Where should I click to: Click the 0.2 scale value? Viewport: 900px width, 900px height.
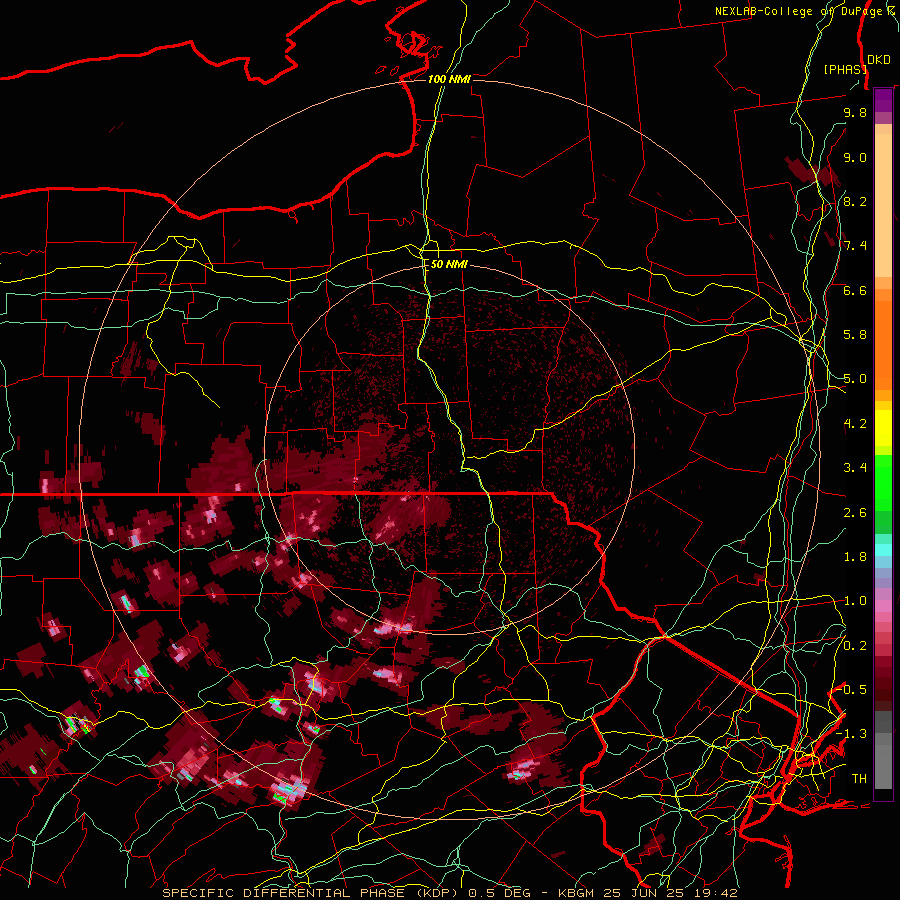(x=855, y=646)
